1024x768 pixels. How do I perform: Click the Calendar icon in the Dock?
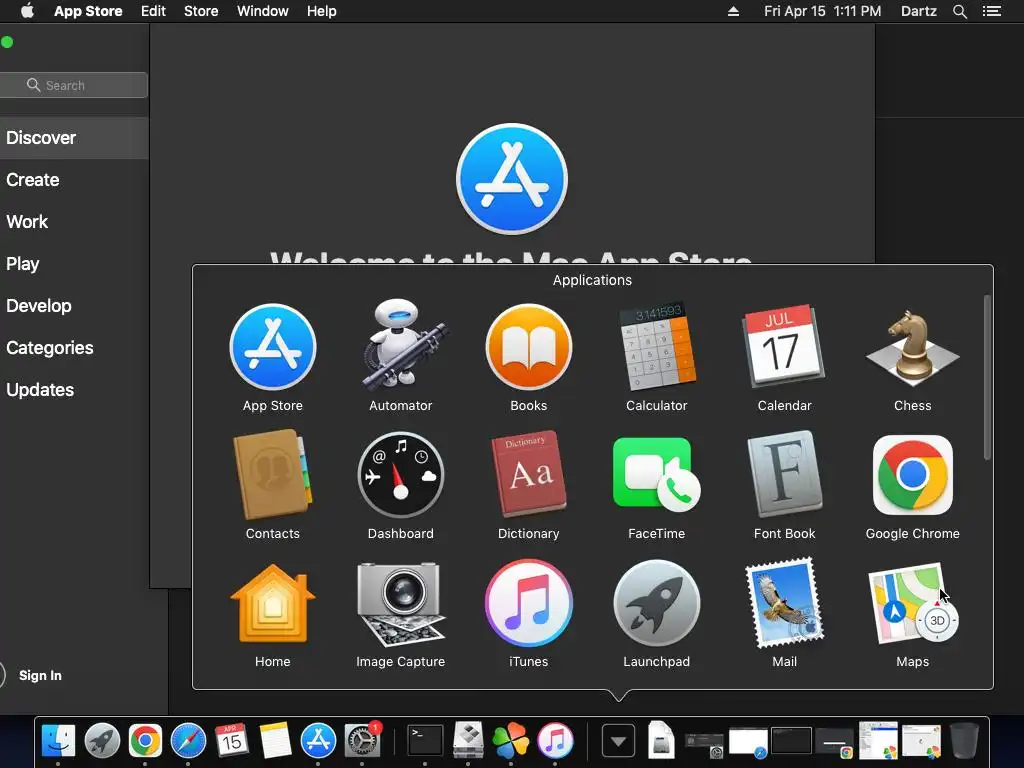[x=231, y=741]
